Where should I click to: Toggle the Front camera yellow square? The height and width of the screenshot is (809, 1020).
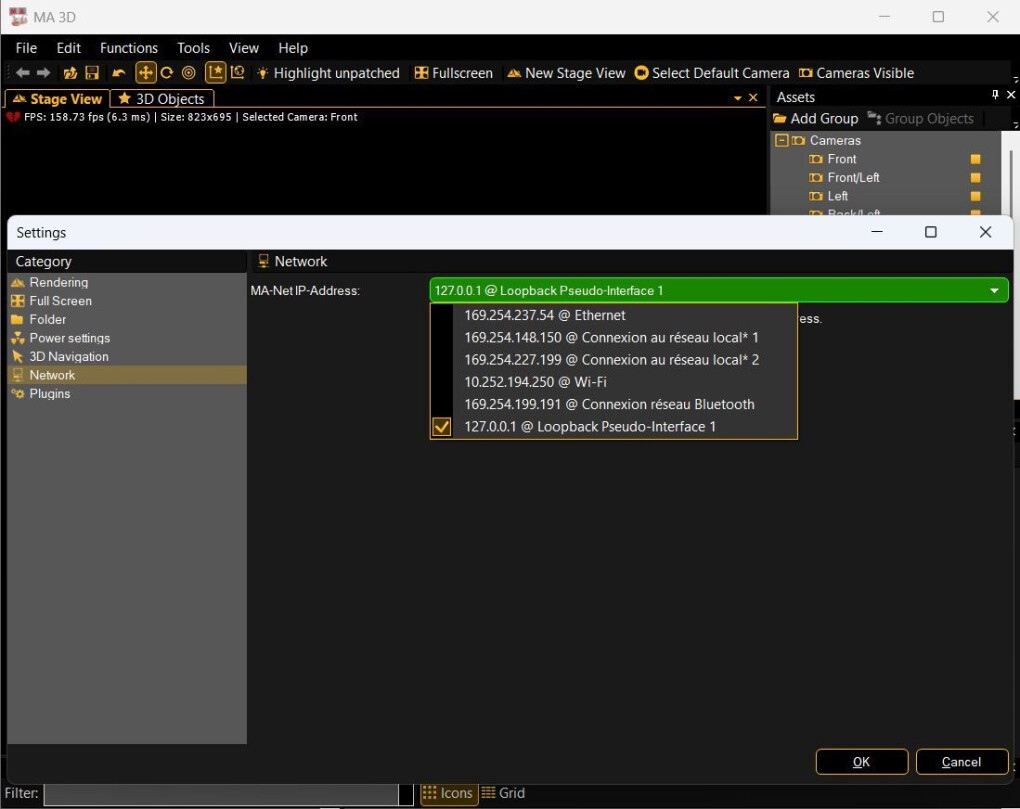pyautogui.click(x=975, y=159)
